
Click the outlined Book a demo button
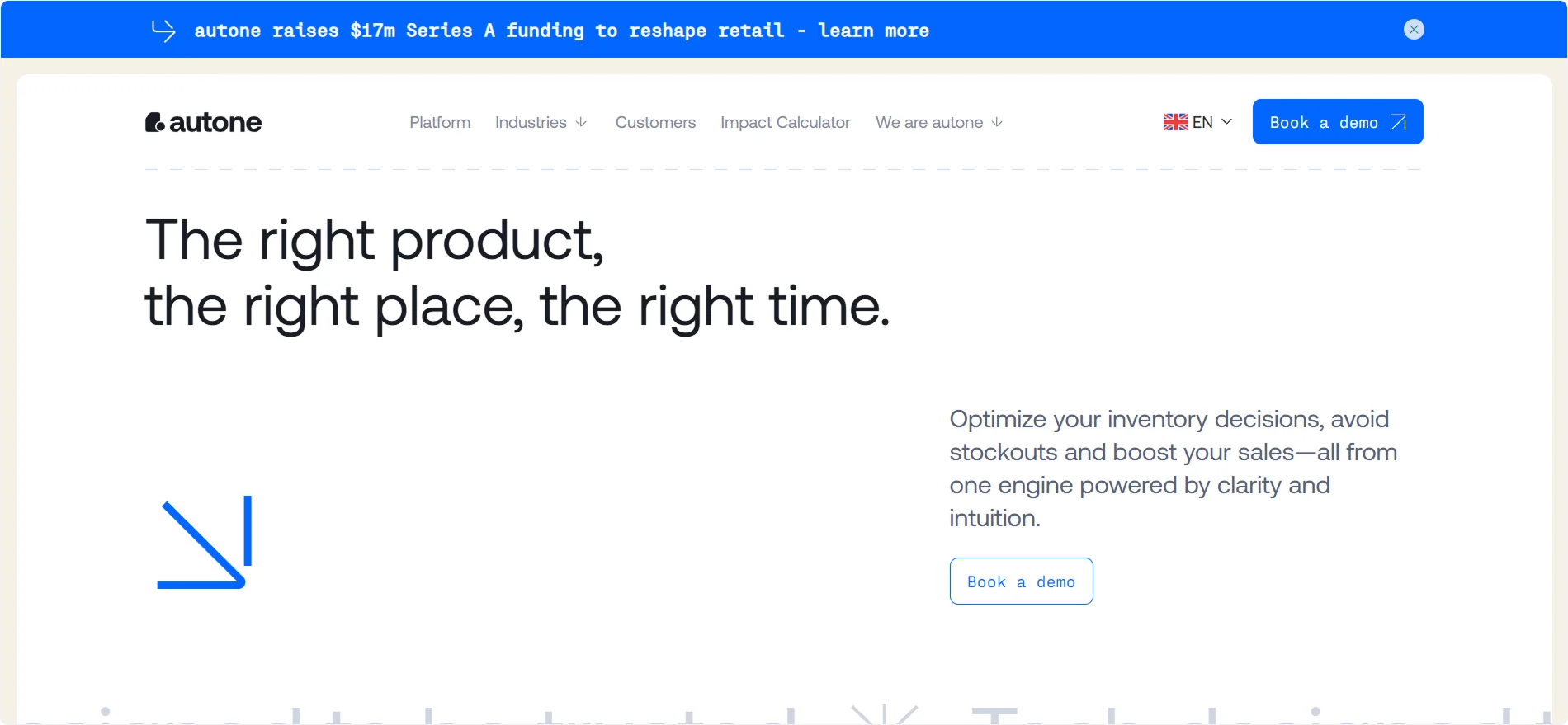(1021, 581)
